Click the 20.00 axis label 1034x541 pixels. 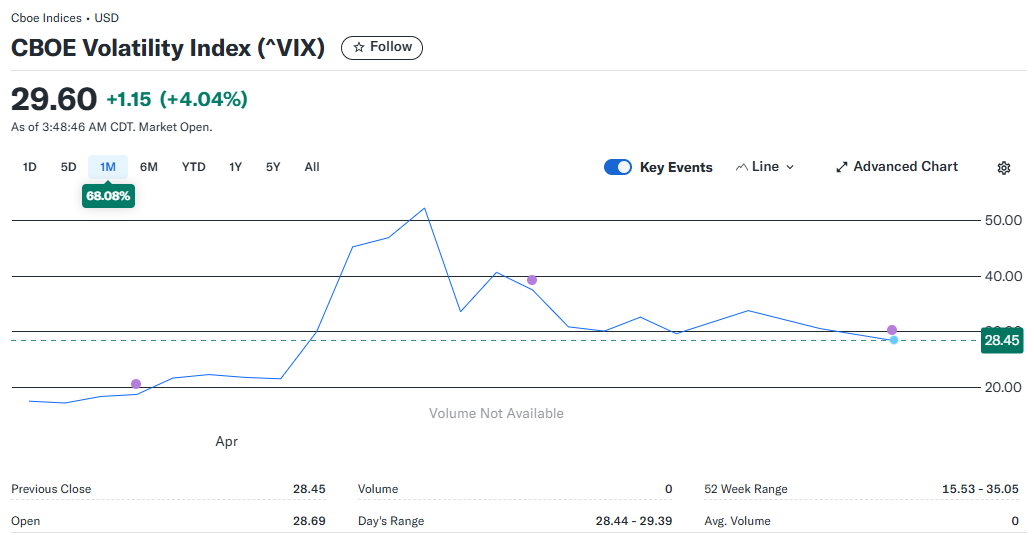1003,387
